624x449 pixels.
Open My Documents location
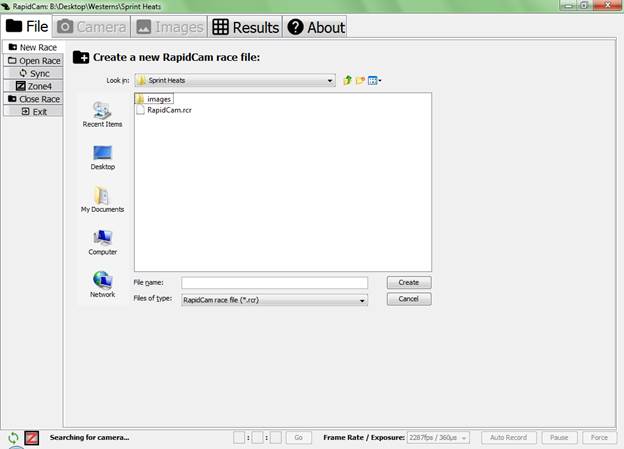coord(103,200)
